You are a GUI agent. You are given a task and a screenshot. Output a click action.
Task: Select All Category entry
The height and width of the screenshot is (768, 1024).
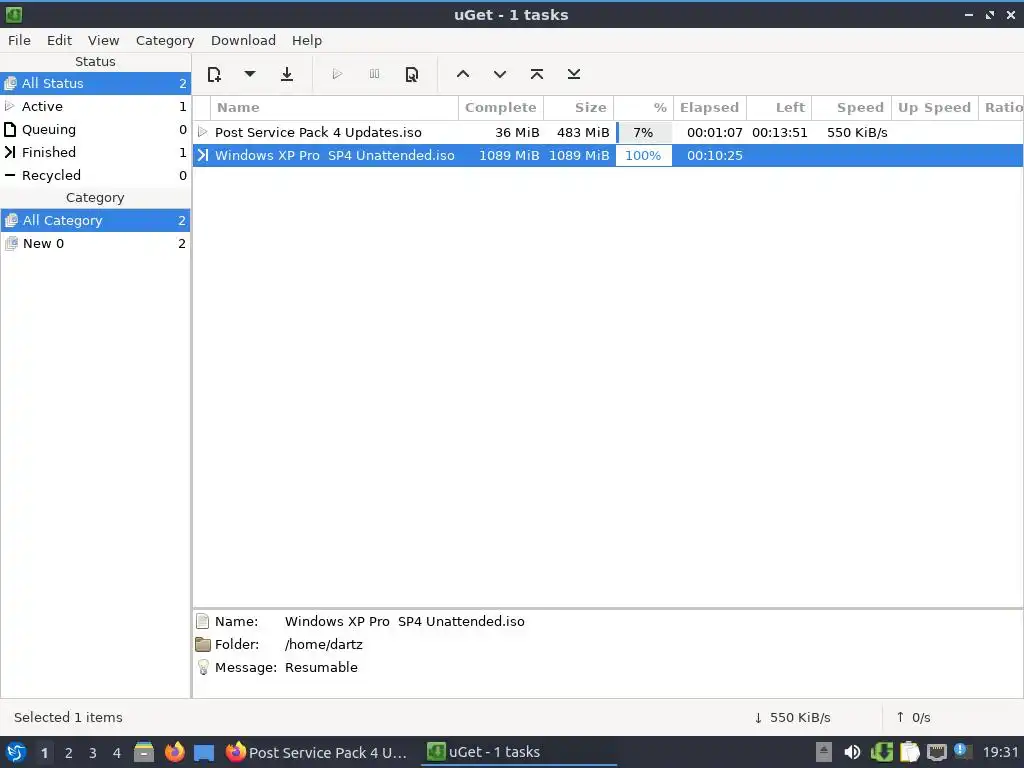(95, 221)
